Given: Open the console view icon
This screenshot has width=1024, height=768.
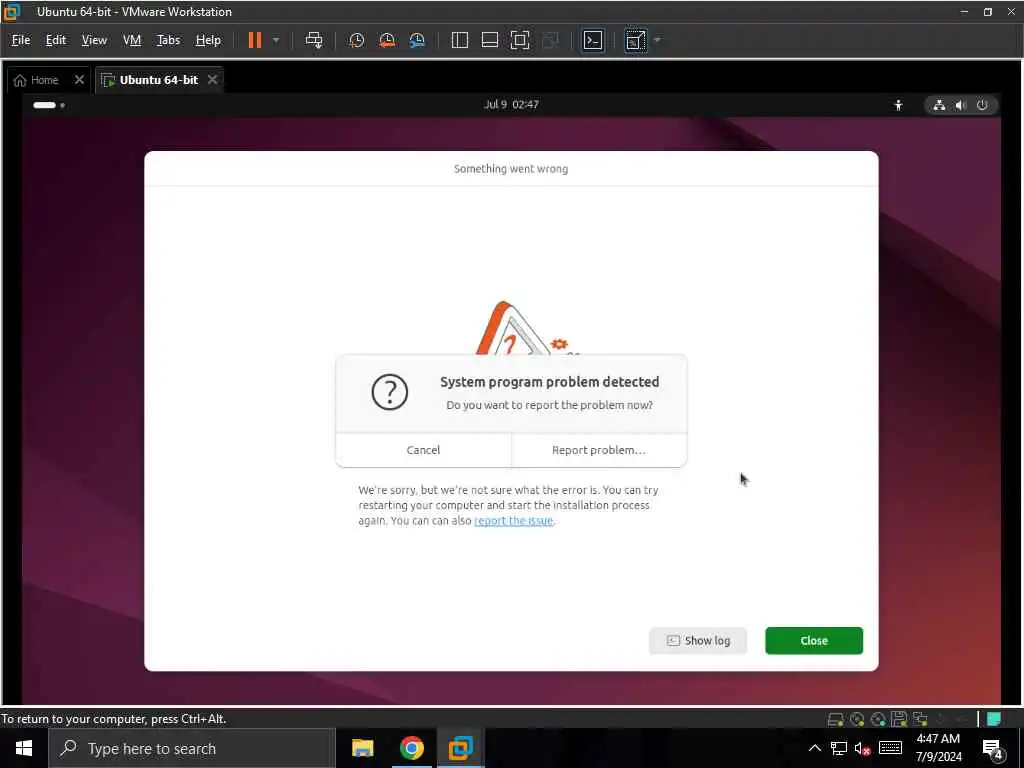Looking at the screenshot, I should point(593,40).
